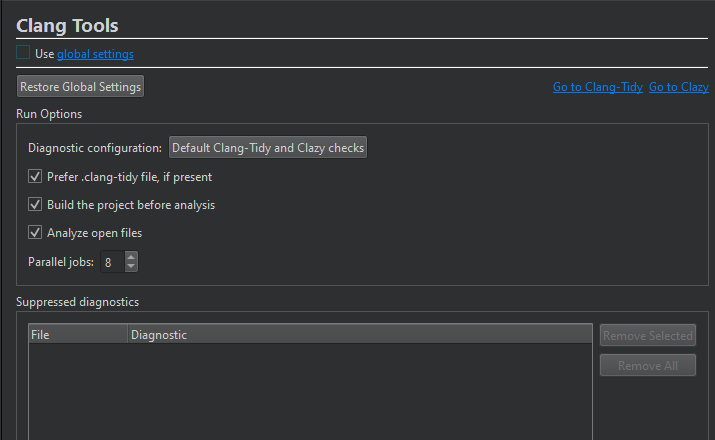Sort suppressed diagnostics by File column
Viewport: 715px width, 440px height.
pyautogui.click(x=77, y=335)
